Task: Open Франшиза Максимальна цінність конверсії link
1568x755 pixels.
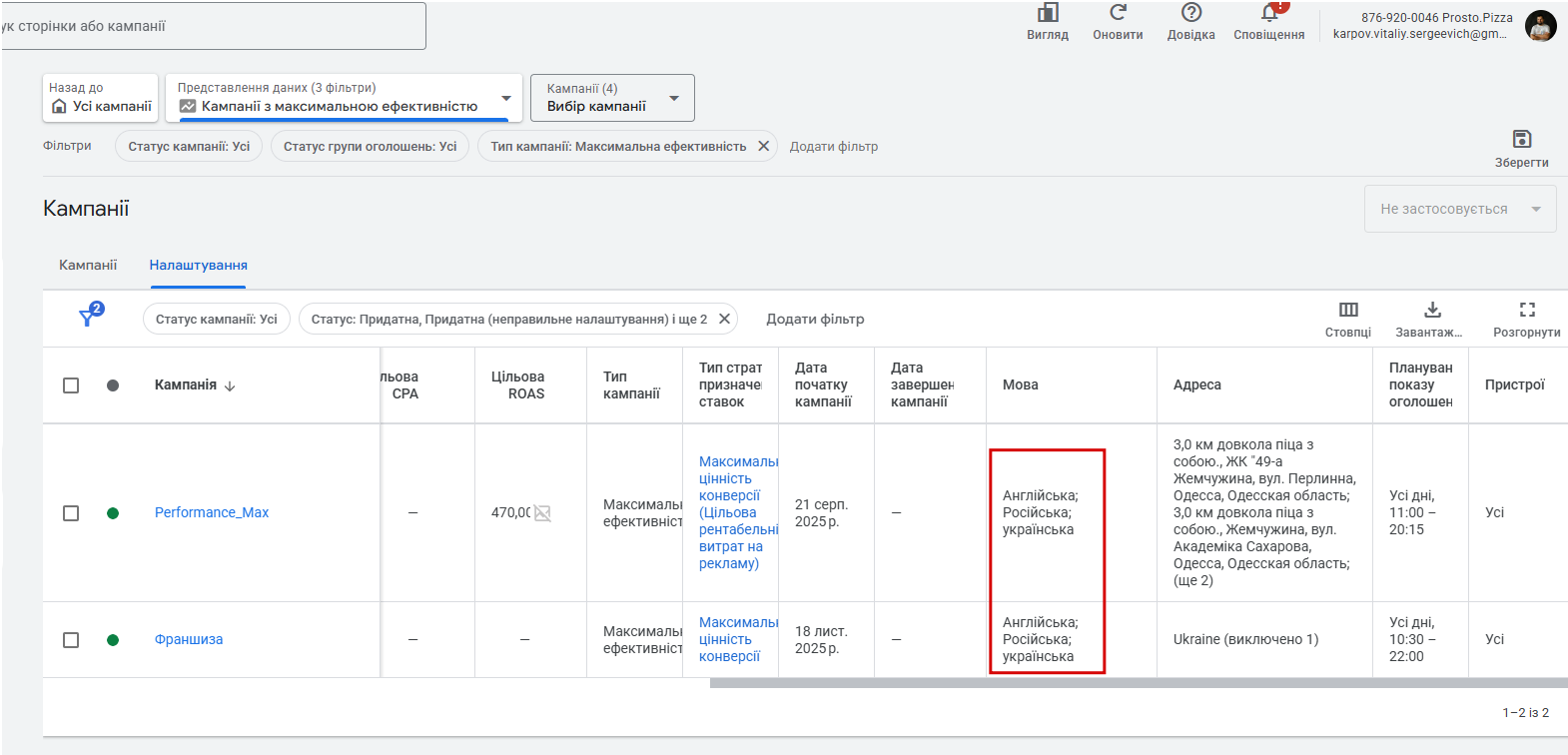Action: pos(738,639)
